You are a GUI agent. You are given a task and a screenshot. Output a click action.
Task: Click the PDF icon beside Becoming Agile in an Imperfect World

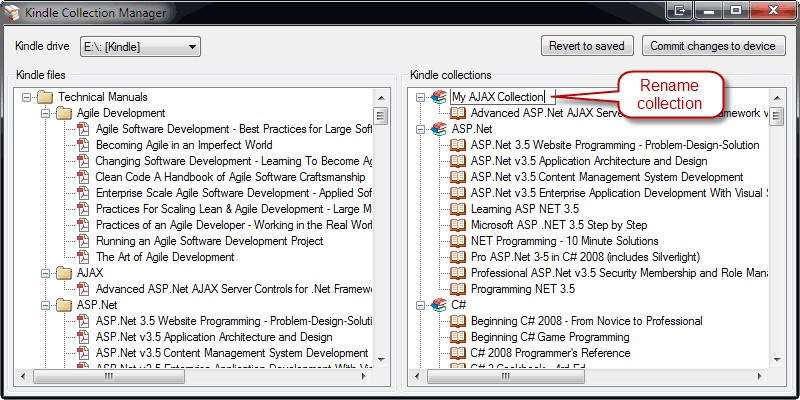pyautogui.click(x=83, y=145)
